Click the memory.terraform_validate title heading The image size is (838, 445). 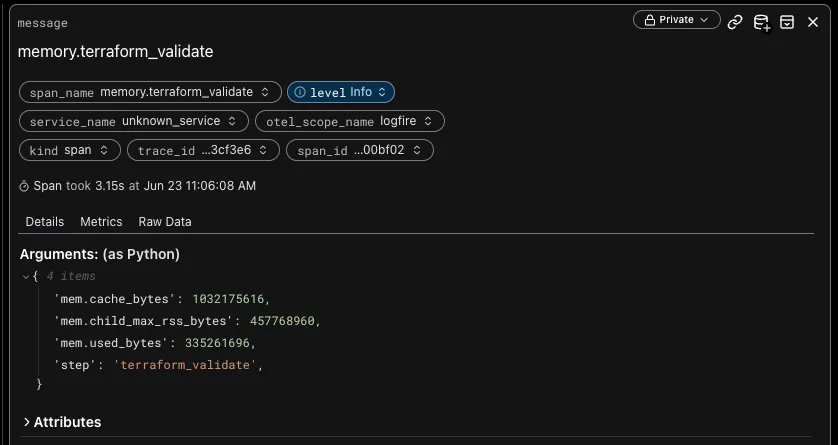(115, 52)
